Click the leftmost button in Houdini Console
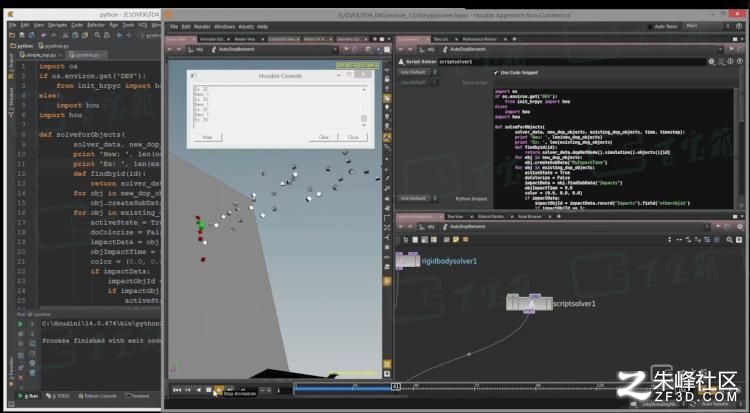The height and width of the screenshot is (413, 750). coord(208,137)
